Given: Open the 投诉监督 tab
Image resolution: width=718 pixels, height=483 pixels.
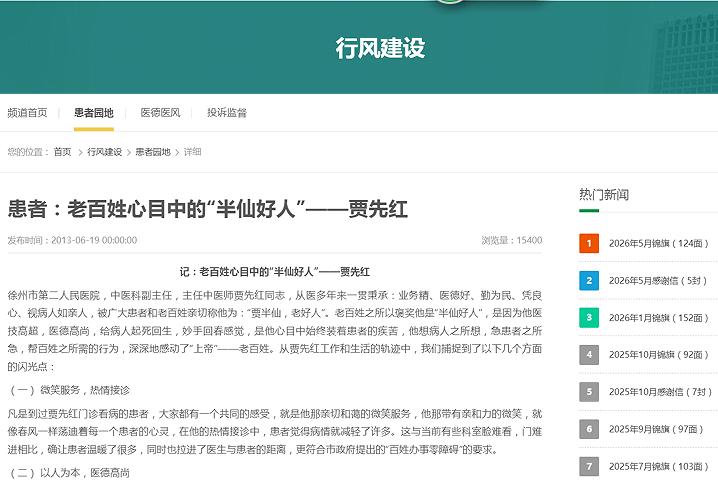Looking at the screenshot, I should pyautogui.click(x=227, y=113).
